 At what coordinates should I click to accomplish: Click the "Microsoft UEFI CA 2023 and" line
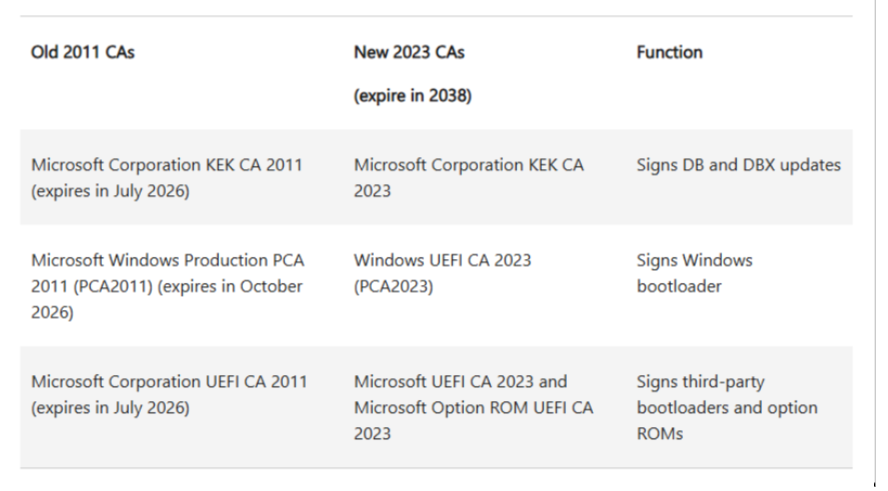460,382
